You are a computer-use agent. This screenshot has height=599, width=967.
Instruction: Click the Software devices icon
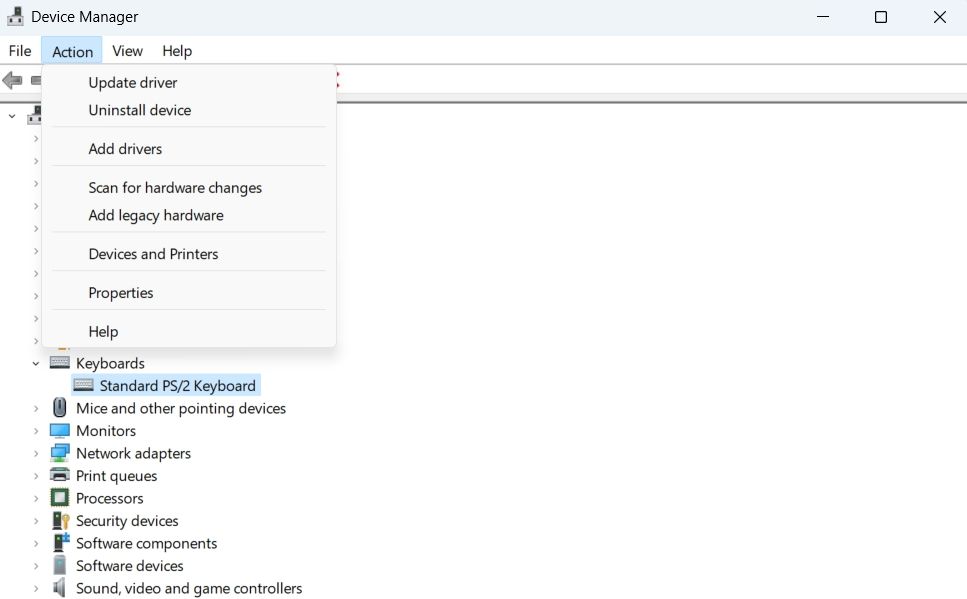tap(60, 565)
